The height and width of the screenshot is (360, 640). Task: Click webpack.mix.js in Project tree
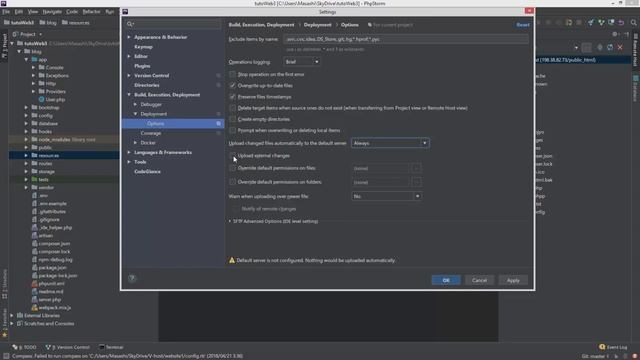tap(55, 308)
